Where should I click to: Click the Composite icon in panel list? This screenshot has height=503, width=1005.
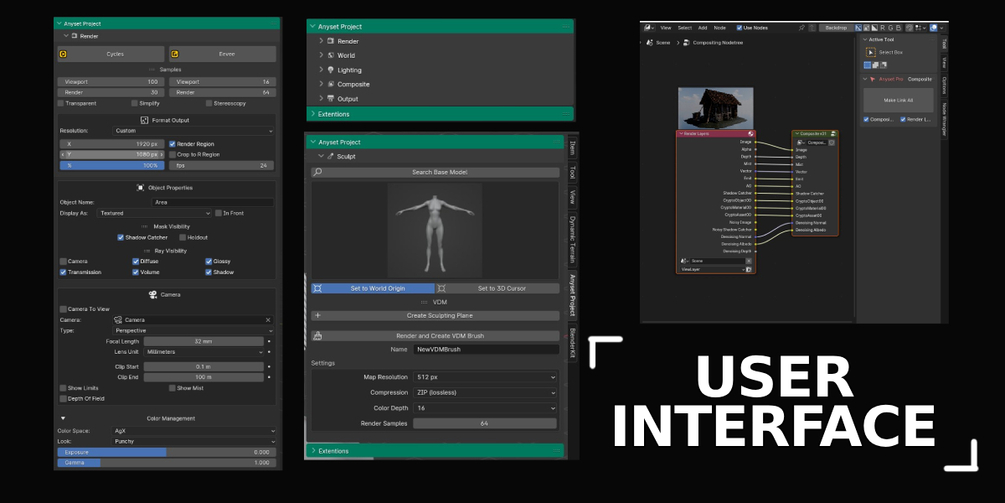(331, 84)
